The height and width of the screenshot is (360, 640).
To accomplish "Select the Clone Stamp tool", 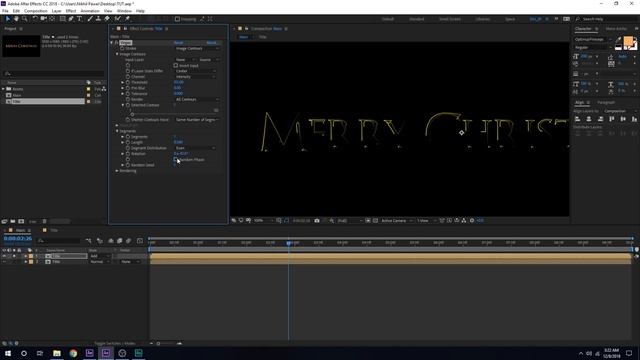I will [x=98, y=19].
